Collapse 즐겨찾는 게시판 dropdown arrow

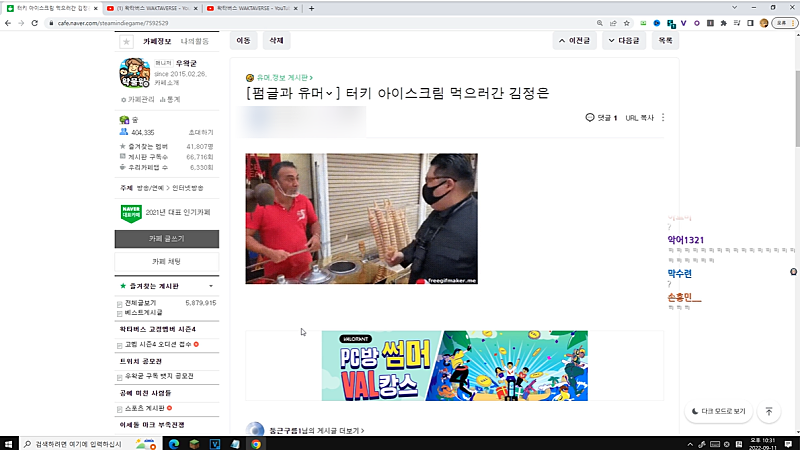pos(211,286)
